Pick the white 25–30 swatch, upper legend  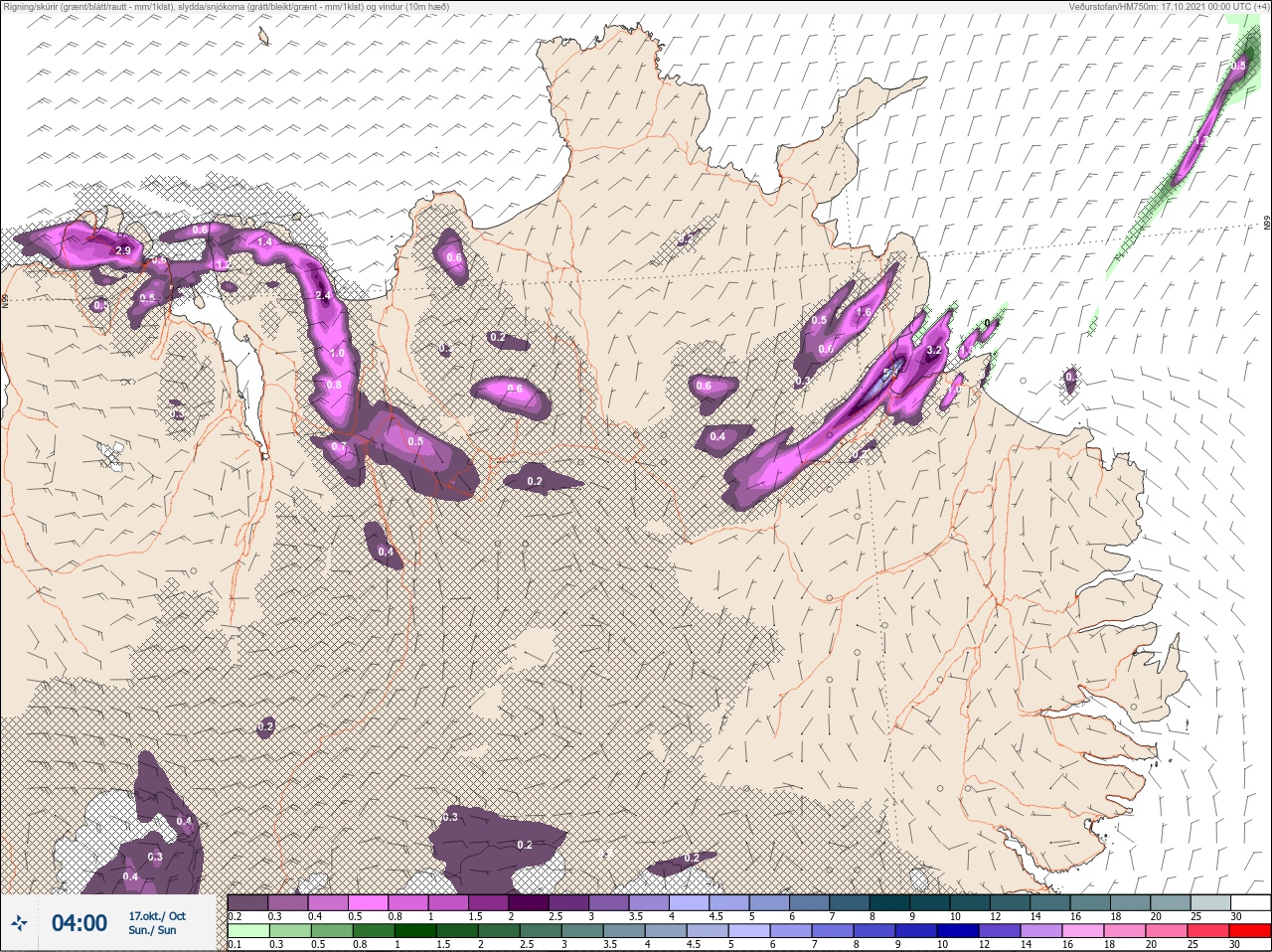(x=1252, y=902)
